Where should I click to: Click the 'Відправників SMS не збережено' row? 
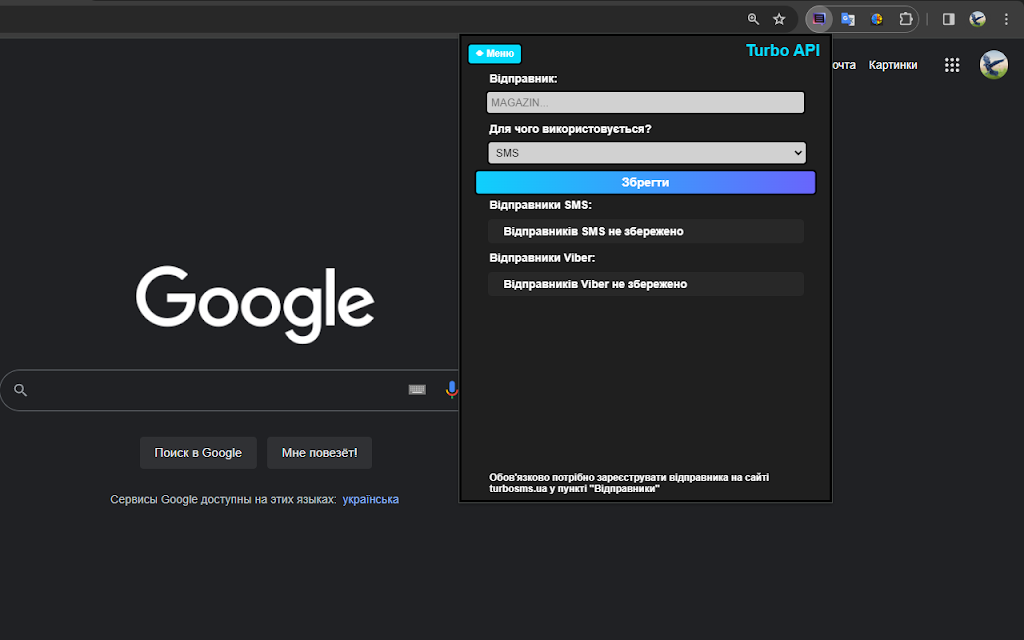tap(645, 231)
